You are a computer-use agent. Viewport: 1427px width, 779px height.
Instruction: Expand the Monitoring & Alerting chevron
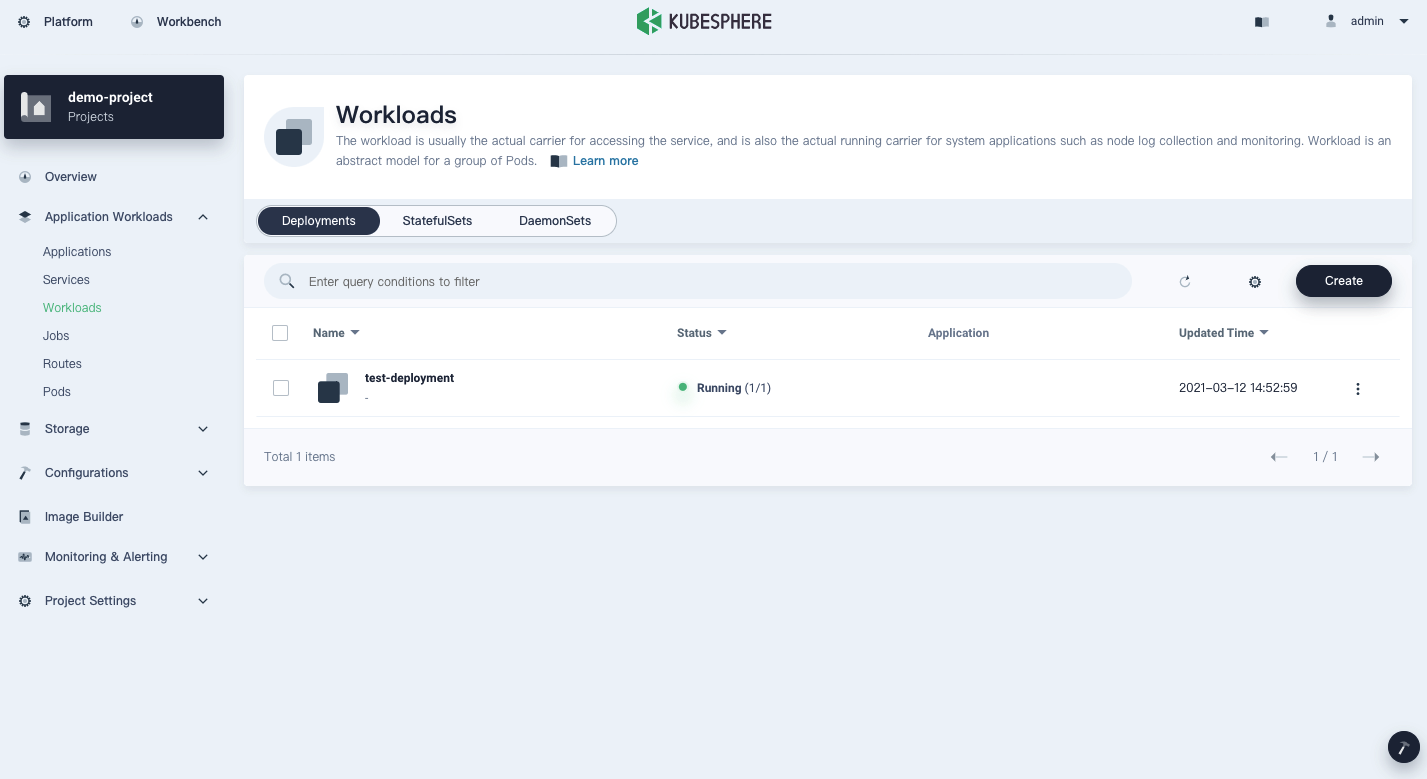pyautogui.click(x=203, y=557)
